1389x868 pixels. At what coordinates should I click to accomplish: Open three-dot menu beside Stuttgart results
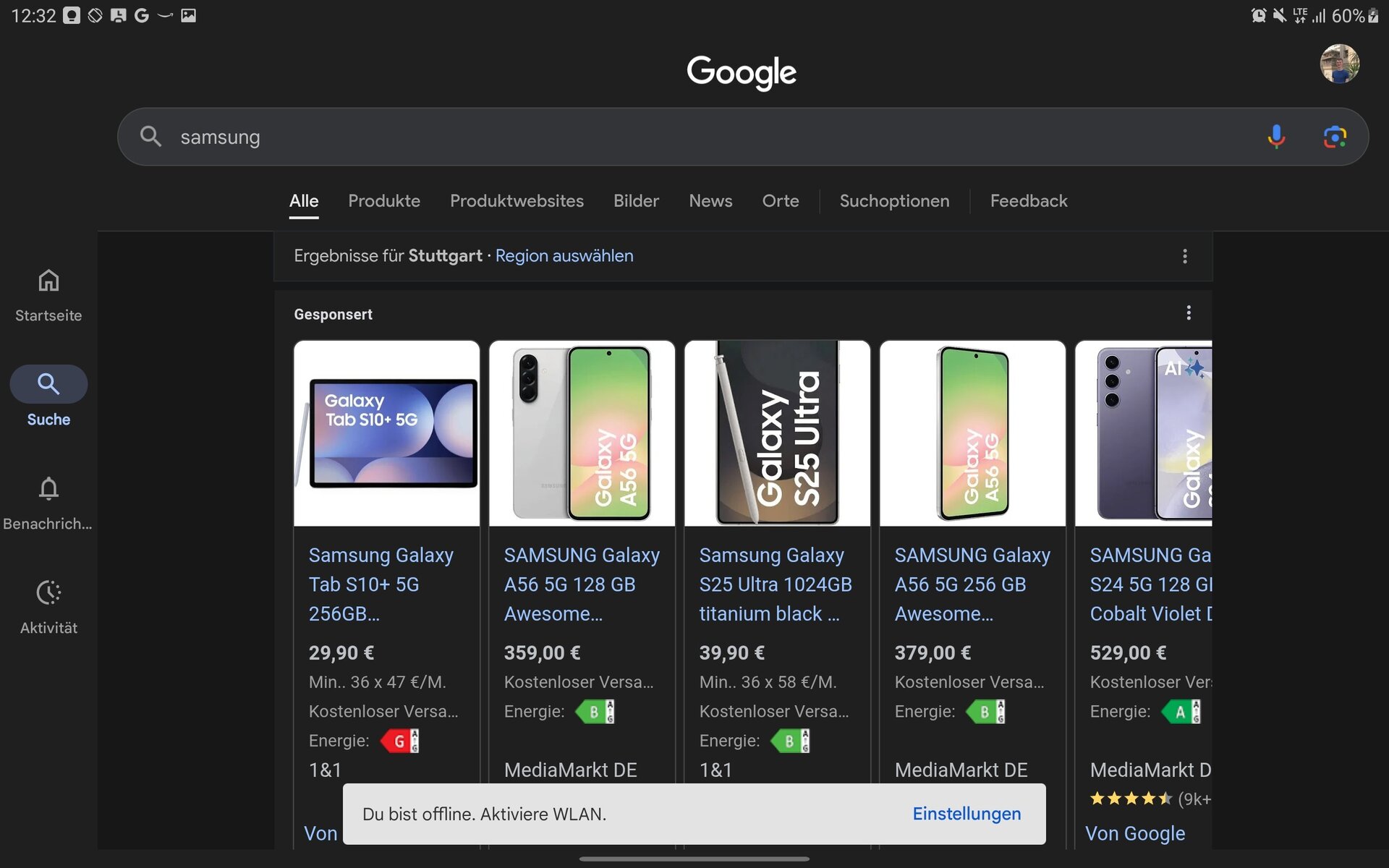[x=1184, y=256]
